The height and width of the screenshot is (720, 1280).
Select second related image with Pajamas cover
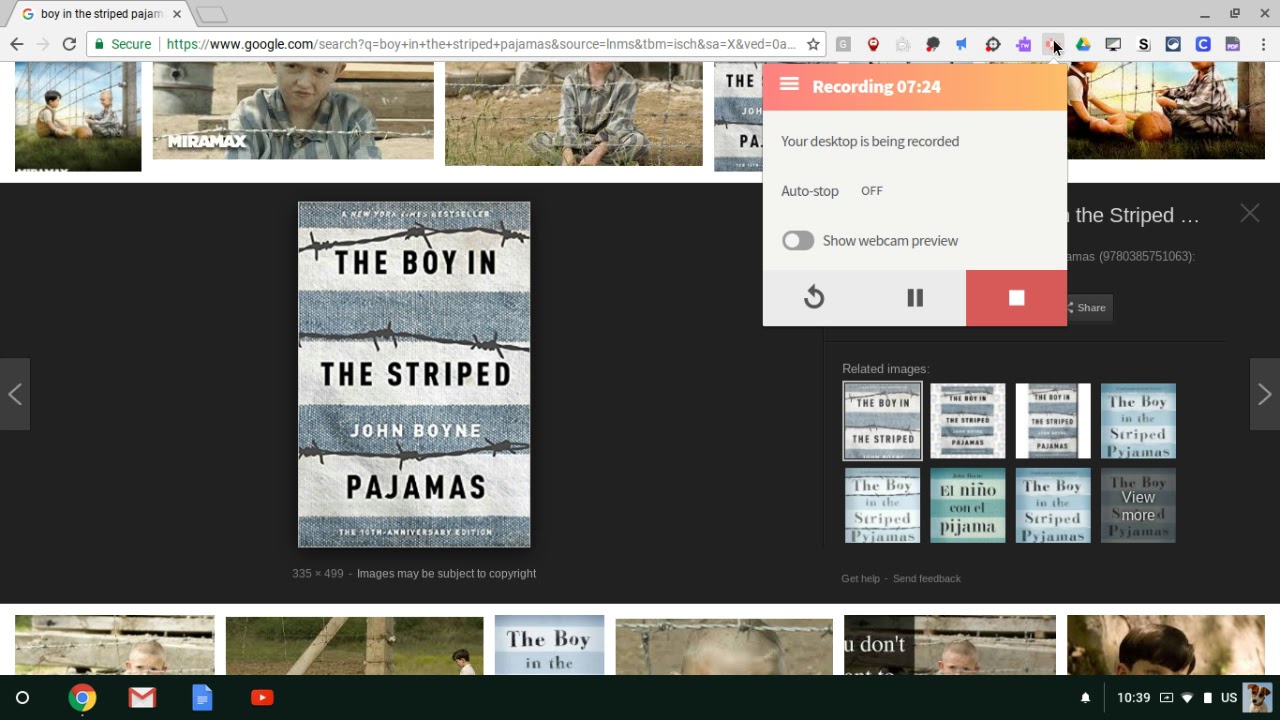coord(967,421)
